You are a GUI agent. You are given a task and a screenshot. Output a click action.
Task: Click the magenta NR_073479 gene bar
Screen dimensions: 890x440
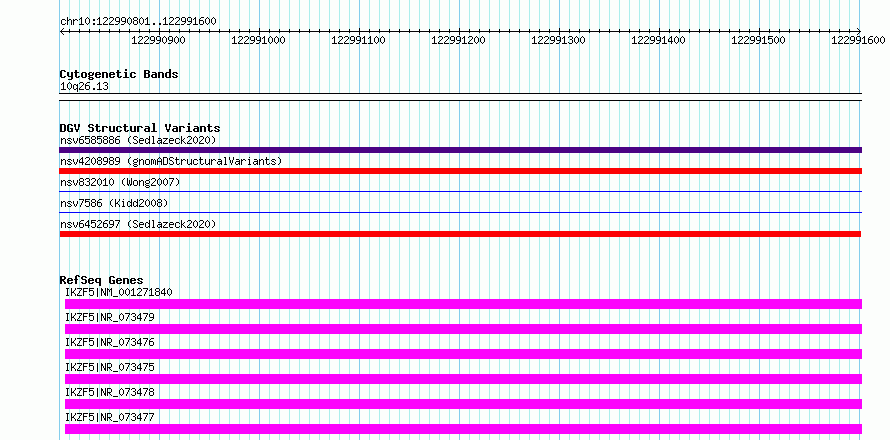pyautogui.click(x=463, y=329)
